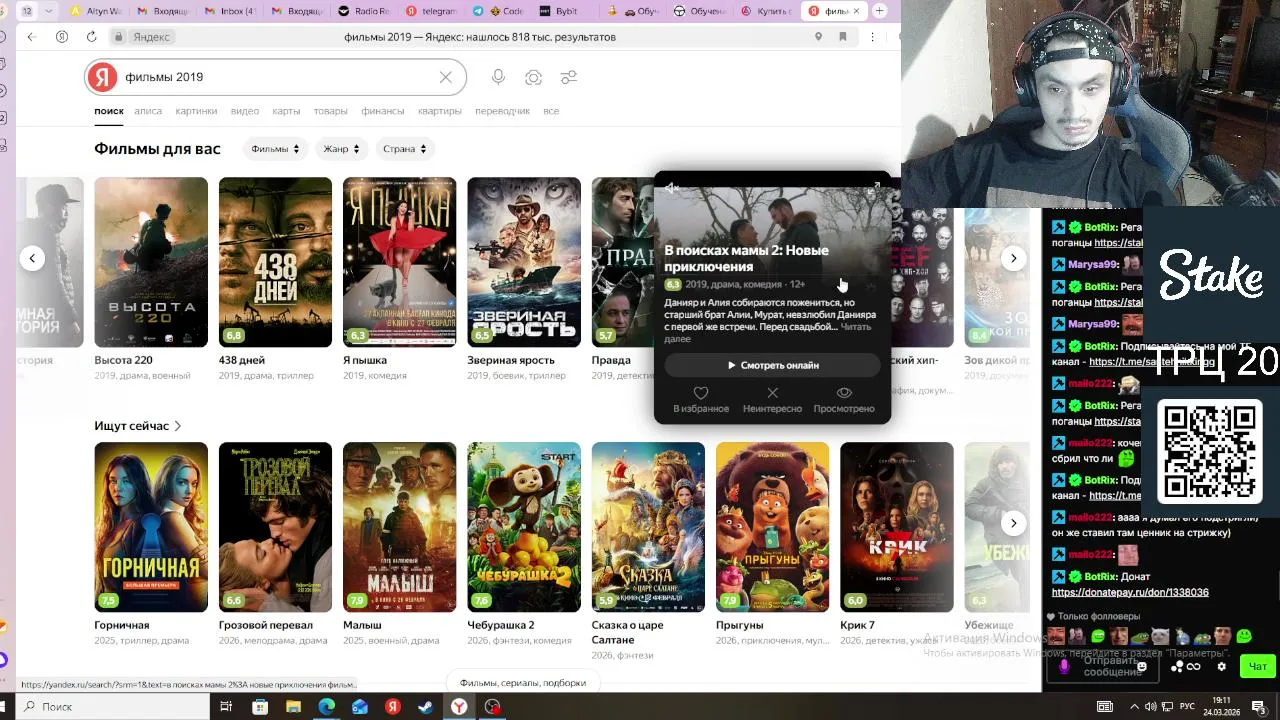
Task: Open the browser three-dot menu
Action: click(873, 37)
